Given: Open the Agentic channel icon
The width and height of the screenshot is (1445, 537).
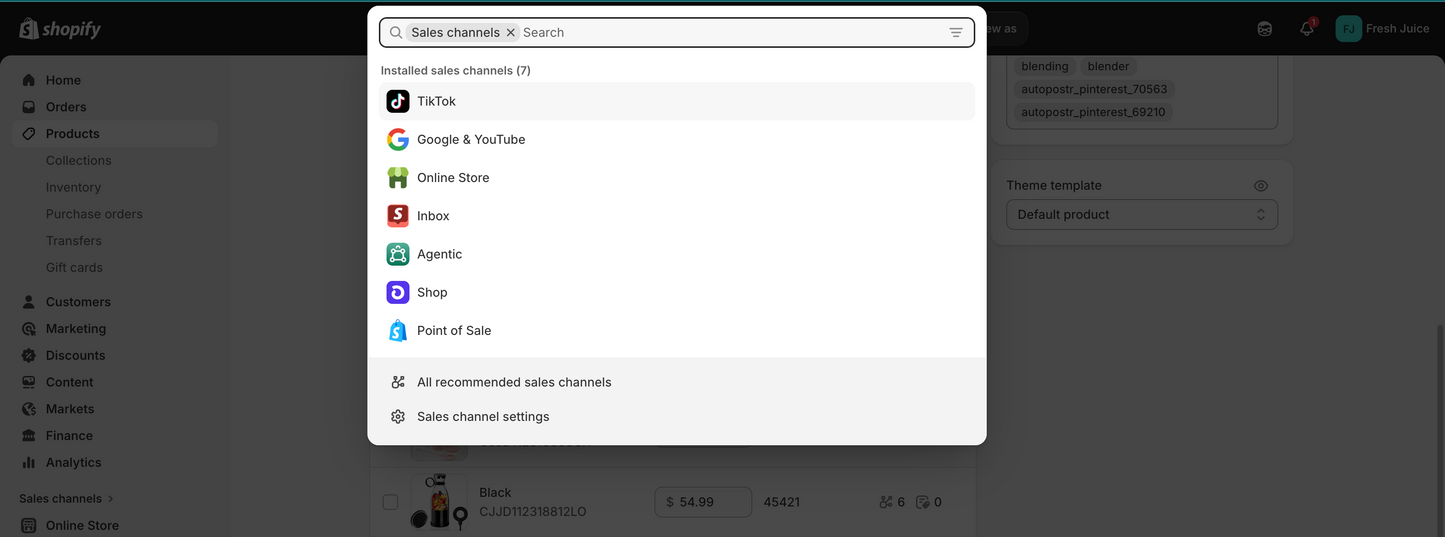Looking at the screenshot, I should click(x=398, y=254).
